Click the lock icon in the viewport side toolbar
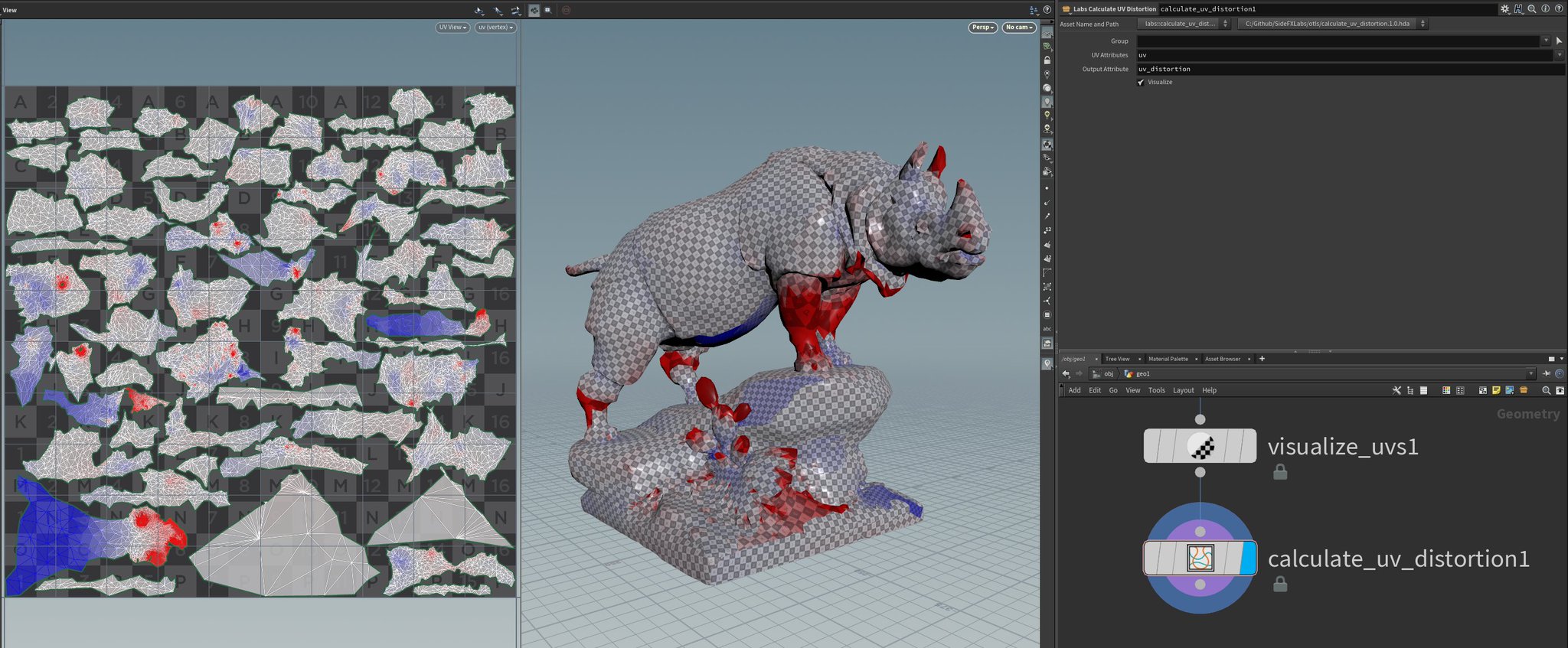The image size is (1568, 648). point(1047,60)
